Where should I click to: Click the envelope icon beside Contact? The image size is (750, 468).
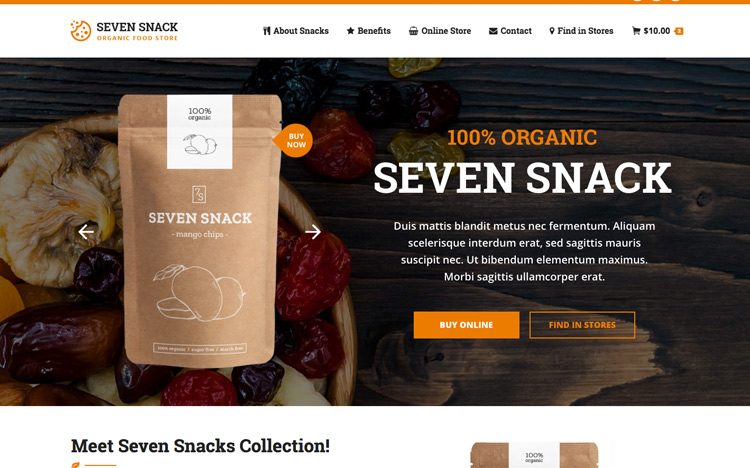(493, 31)
